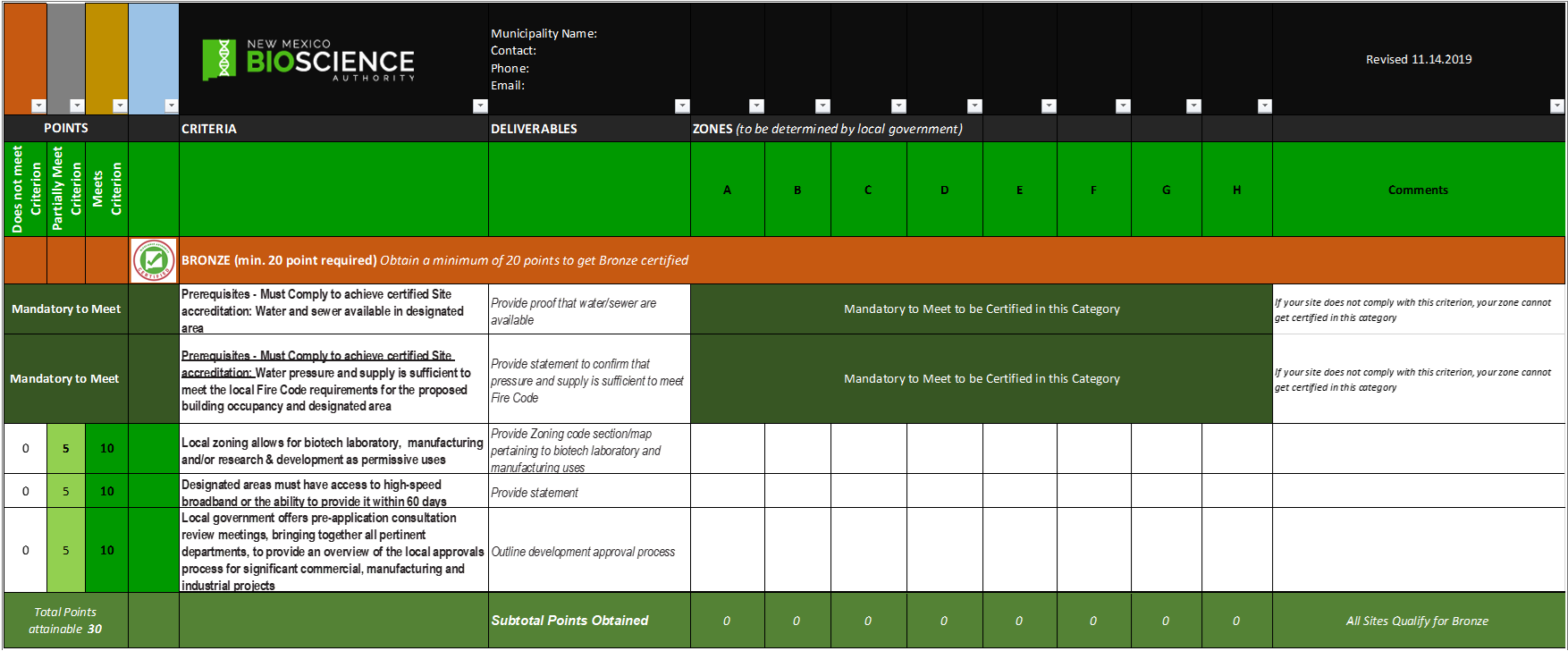The width and height of the screenshot is (1568, 651).
Task: Select 'Outline development approval process' cell
Action: click(589, 550)
